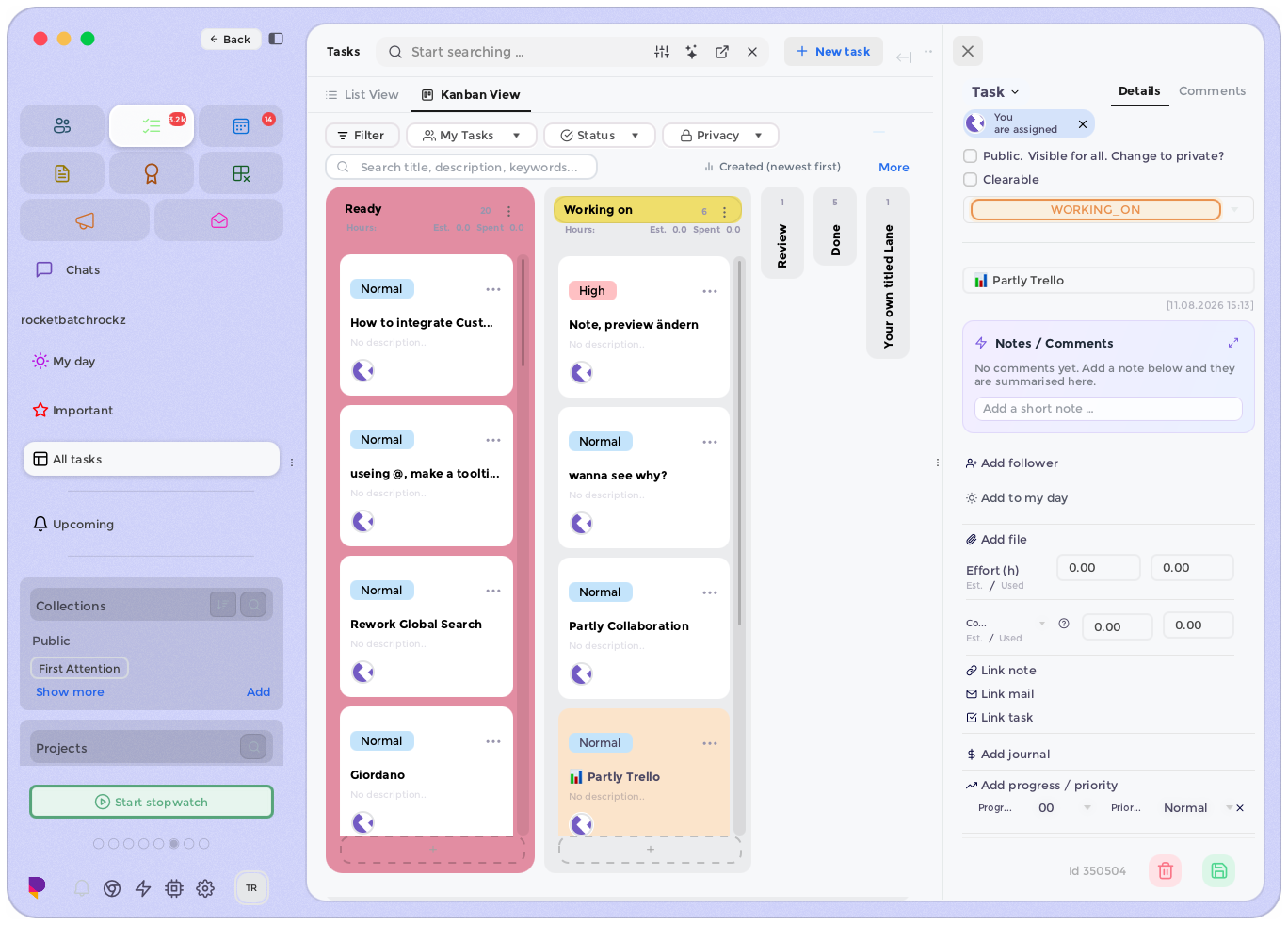The image size is (1288, 925).
Task: Open the All tasks sidebar item
Action: 152,460
